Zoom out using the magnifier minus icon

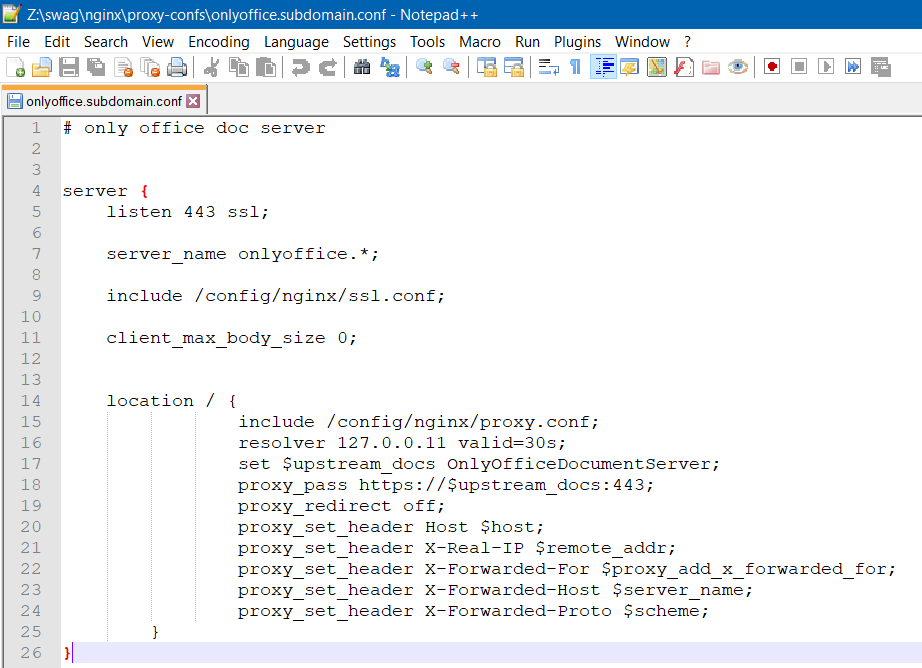pyautogui.click(x=451, y=67)
